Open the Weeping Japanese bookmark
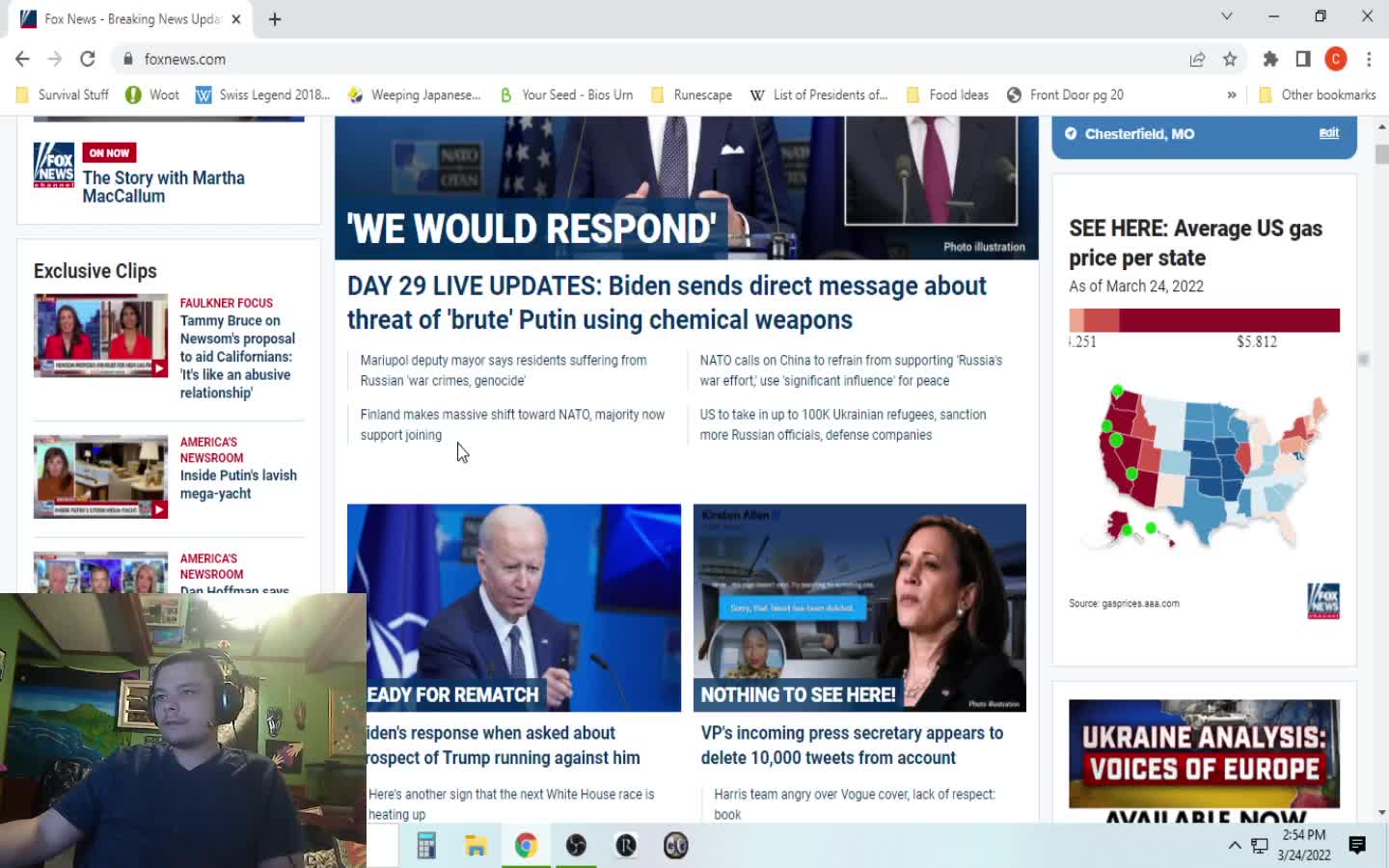The height and width of the screenshot is (868, 1389). [x=414, y=95]
